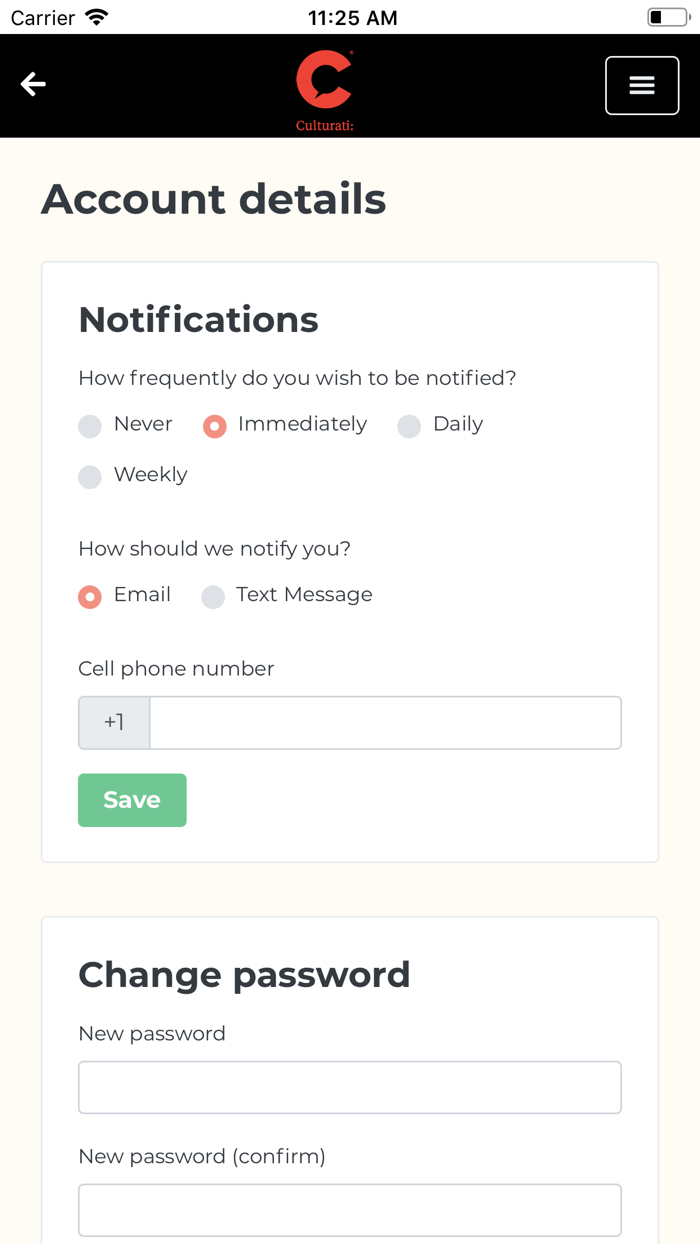
Task: Select Text Message notification method
Action: coord(213,597)
